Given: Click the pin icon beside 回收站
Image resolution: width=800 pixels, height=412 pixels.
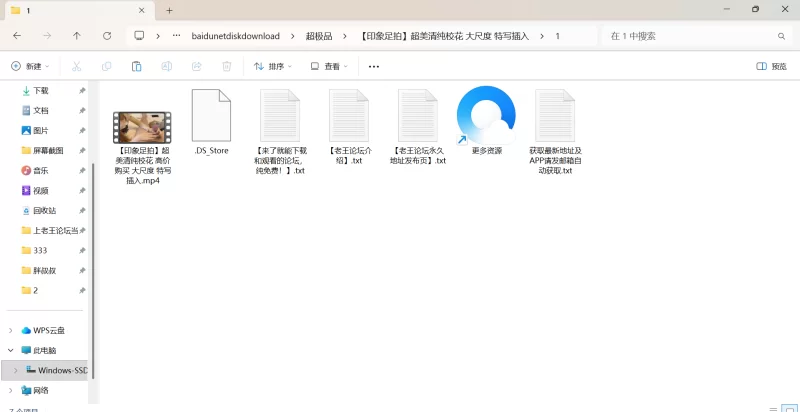Looking at the screenshot, I should coord(82,211).
